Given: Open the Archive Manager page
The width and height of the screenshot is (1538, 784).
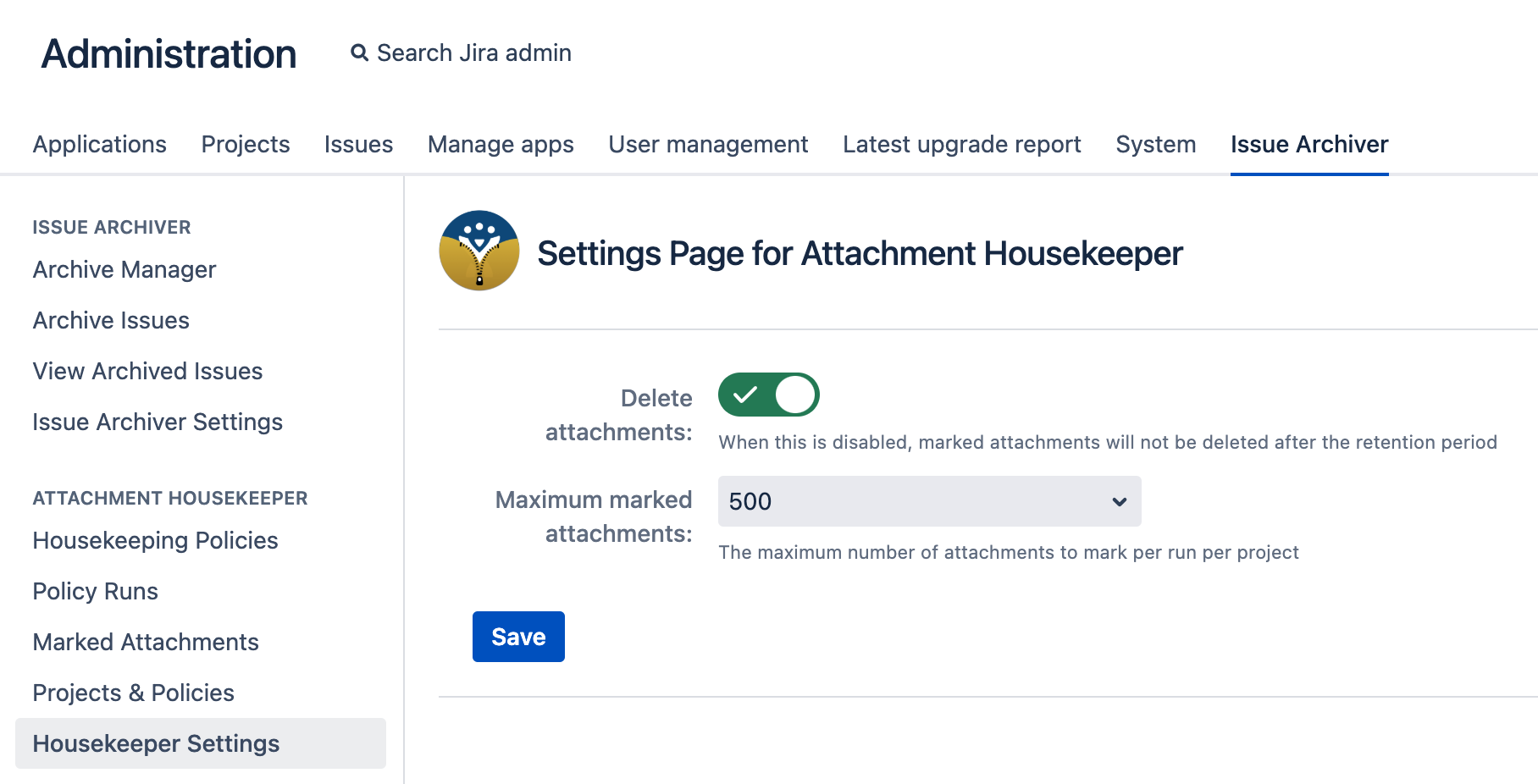Looking at the screenshot, I should tap(123, 269).
